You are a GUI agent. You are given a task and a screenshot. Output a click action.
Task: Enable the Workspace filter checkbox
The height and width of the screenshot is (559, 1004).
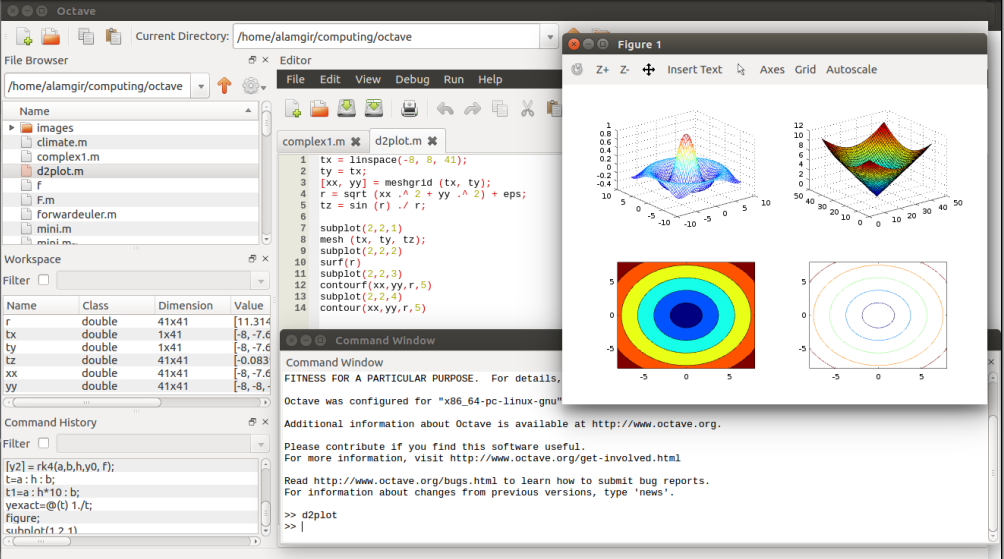point(43,281)
